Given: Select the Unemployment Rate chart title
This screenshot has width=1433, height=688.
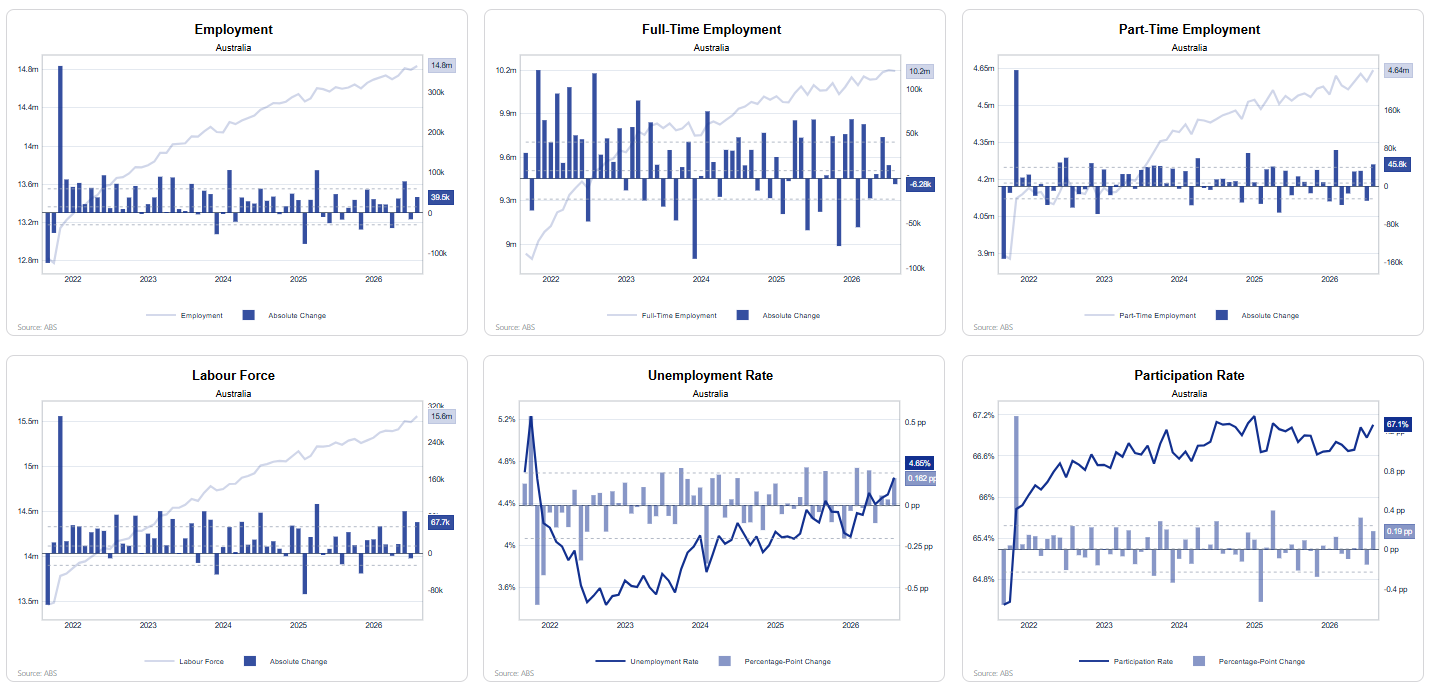Looking at the screenshot, I should (x=712, y=375).
